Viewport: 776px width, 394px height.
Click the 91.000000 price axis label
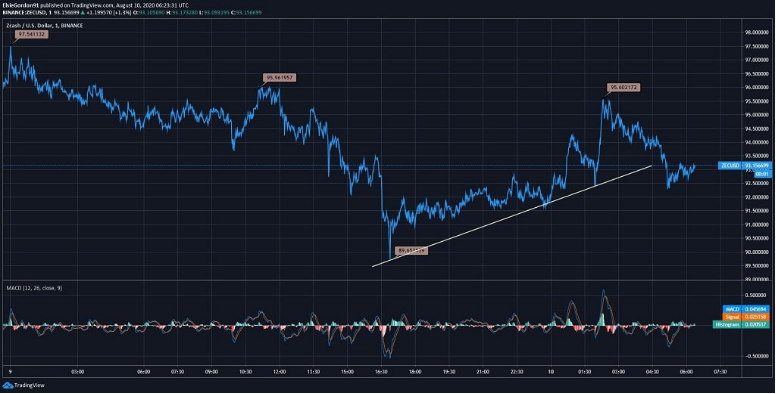[x=757, y=225]
